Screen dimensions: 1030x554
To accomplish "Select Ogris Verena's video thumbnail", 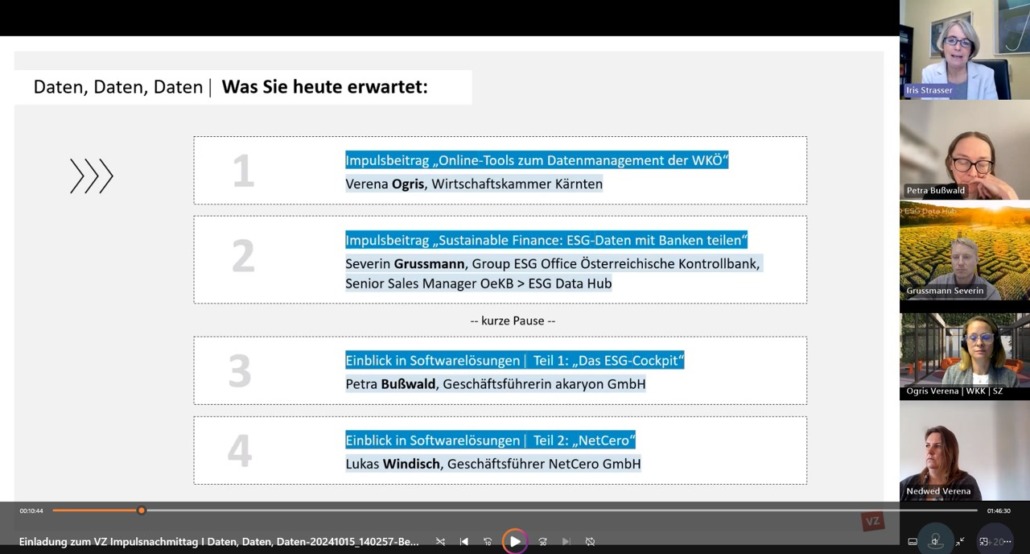I will (x=964, y=350).
